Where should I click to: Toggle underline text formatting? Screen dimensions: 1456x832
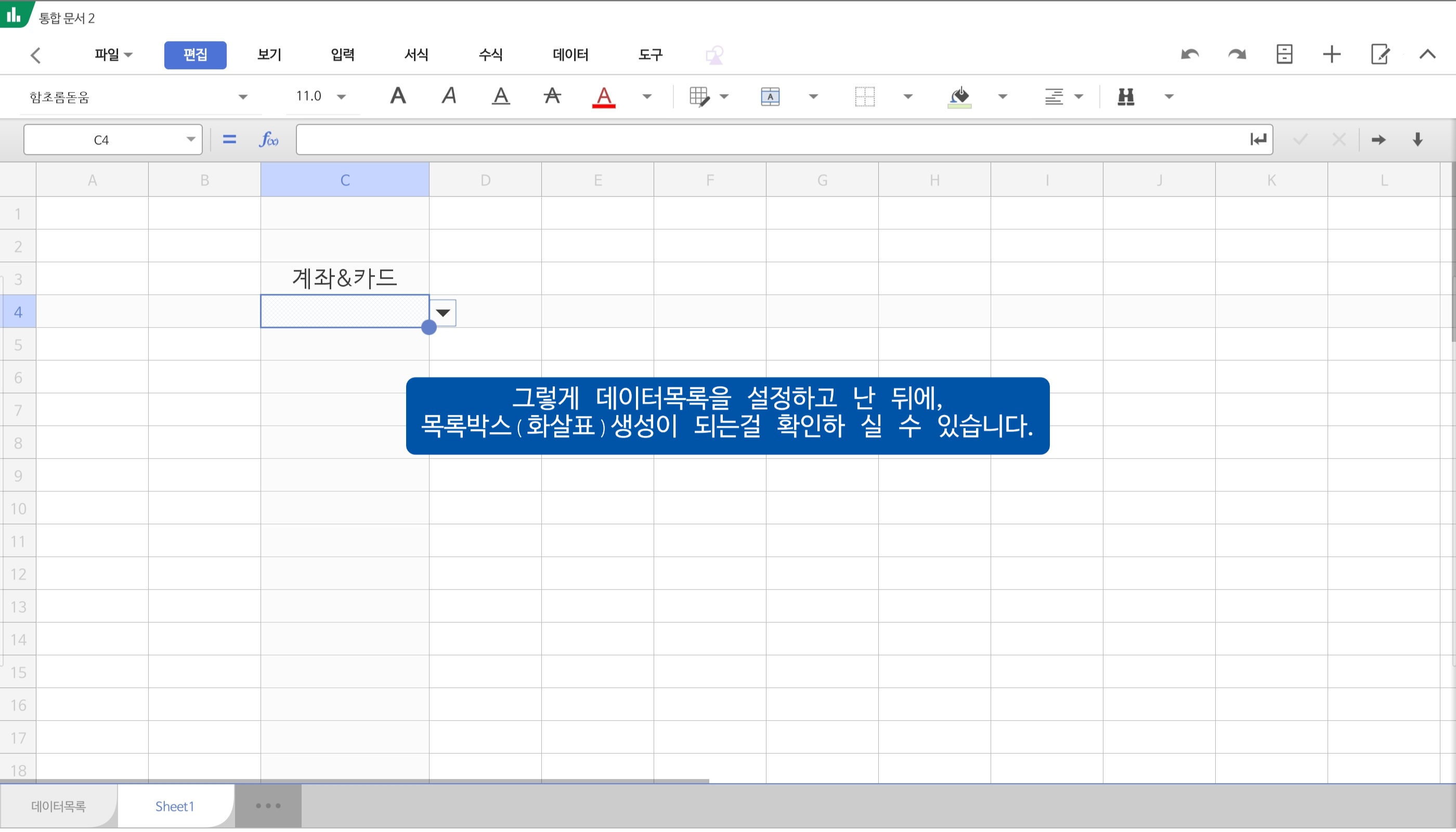coord(501,97)
